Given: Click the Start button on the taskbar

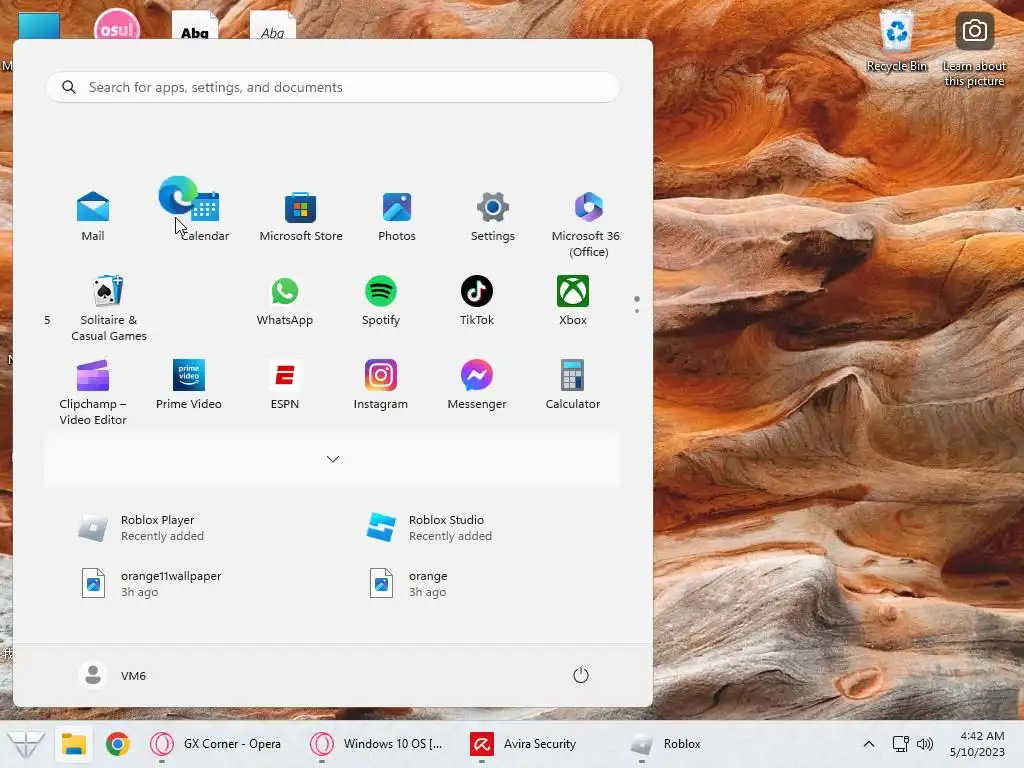Looking at the screenshot, I should click(x=26, y=744).
